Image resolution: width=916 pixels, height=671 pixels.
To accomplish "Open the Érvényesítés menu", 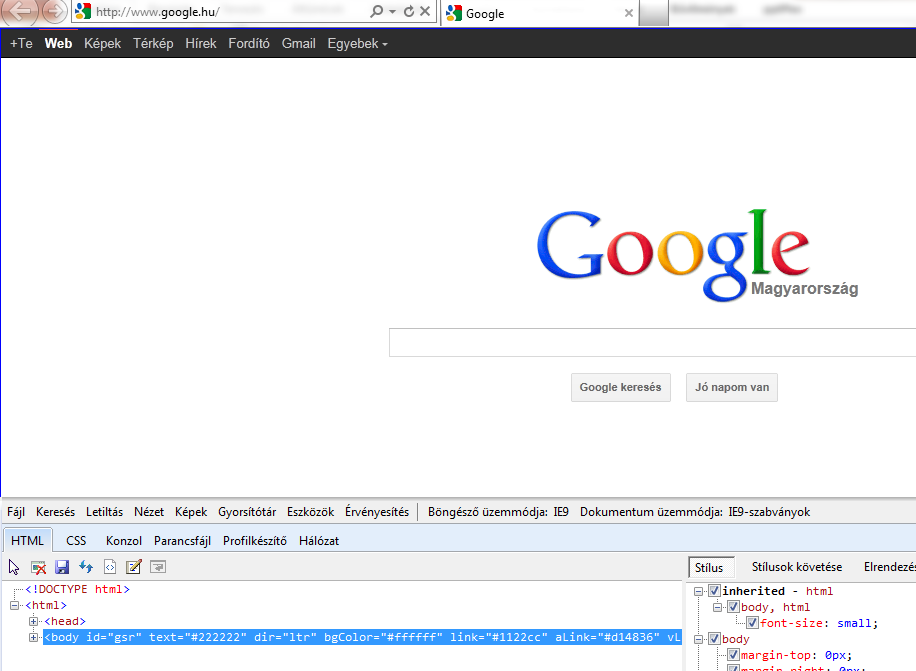I will pyautogui.click(x=377, y=512).
